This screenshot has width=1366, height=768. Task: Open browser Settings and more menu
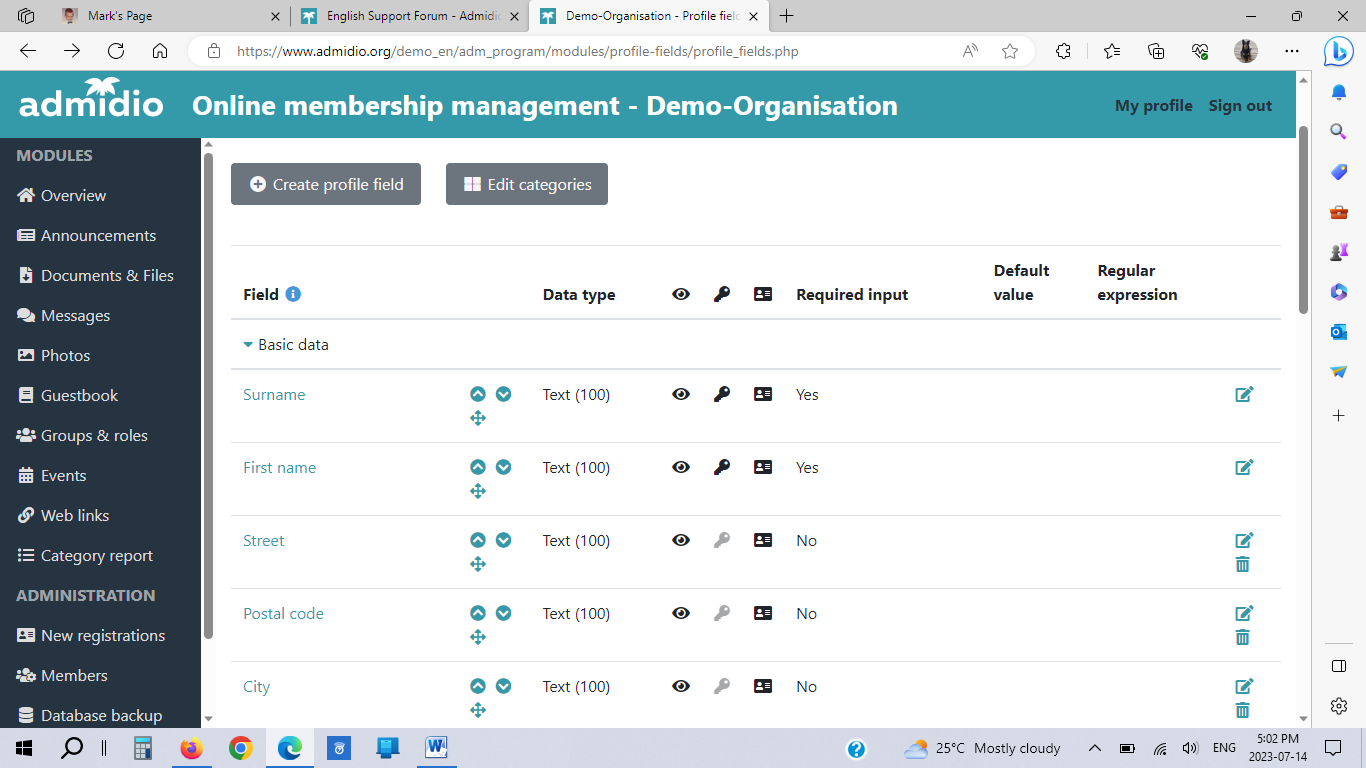(x=1292, y=51)
